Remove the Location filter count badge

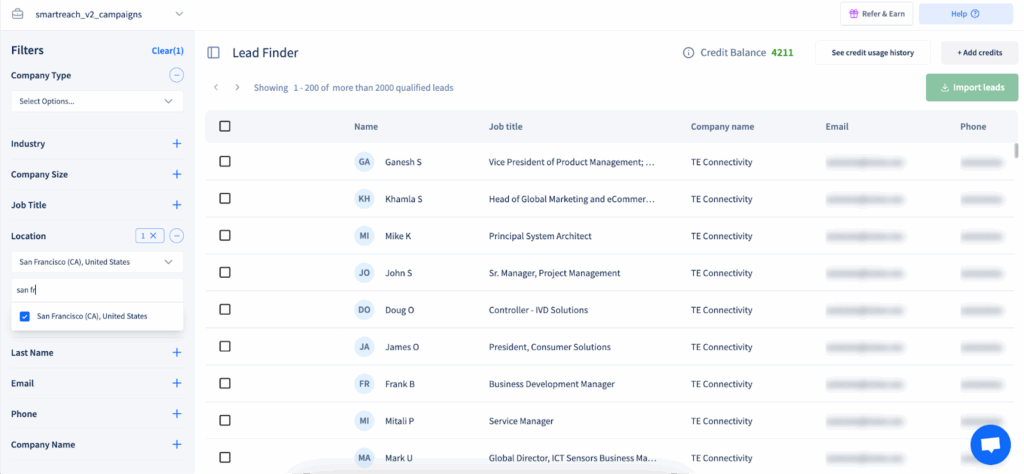[152, 236]
